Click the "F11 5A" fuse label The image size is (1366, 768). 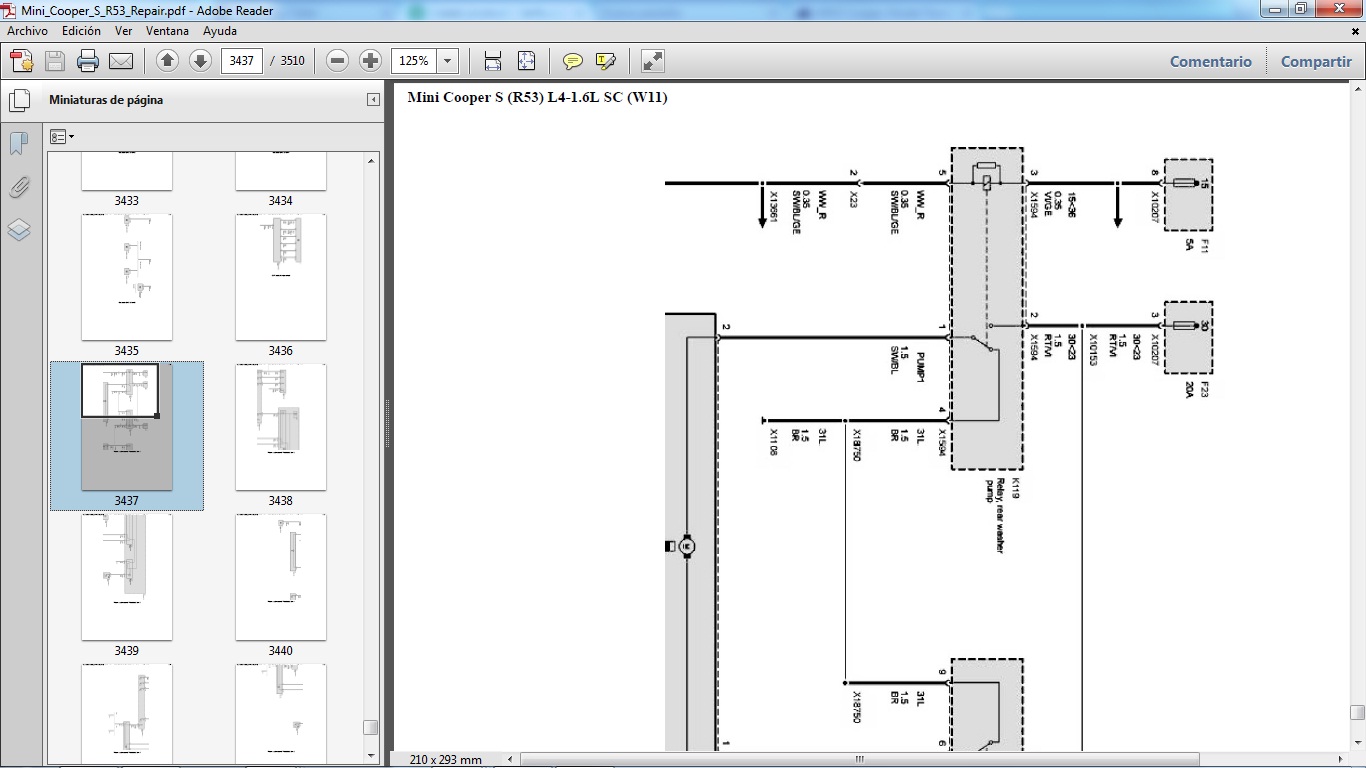[x=1197, y=244]
